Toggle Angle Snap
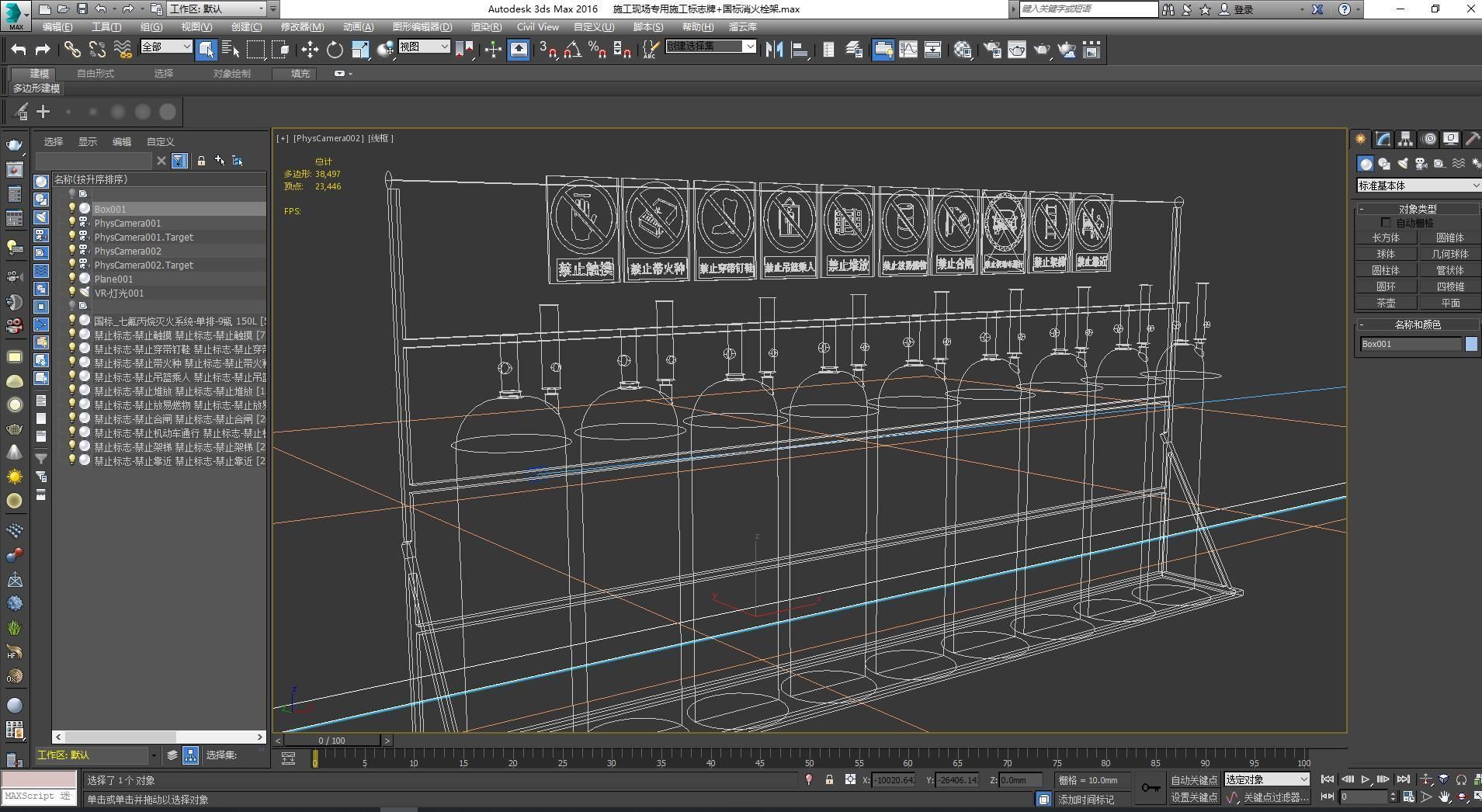 (x=572, y=50)
